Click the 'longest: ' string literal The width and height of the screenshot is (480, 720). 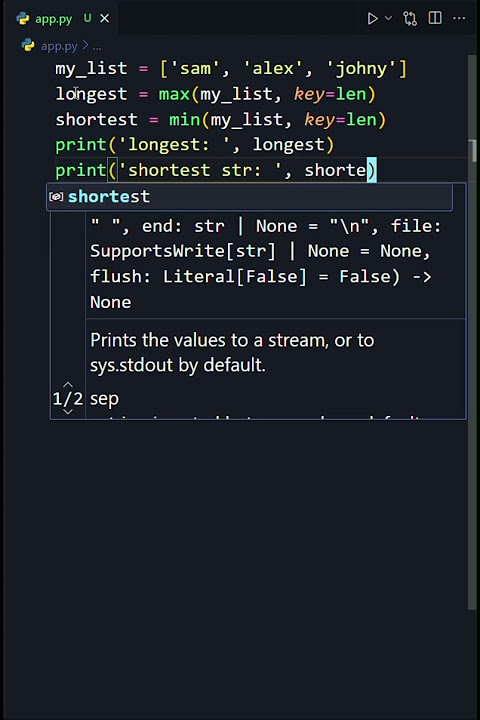coord(174,145)
